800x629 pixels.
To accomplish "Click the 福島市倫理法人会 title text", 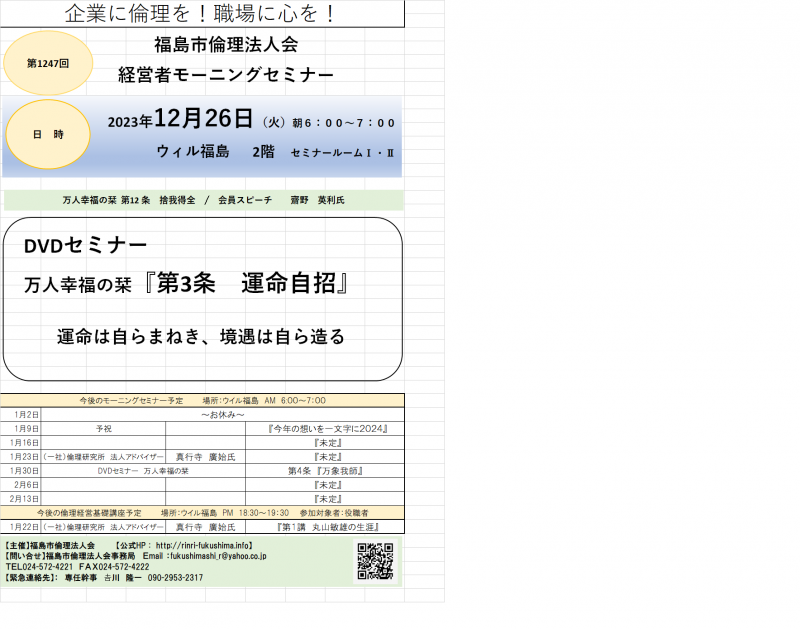I will 225,45.
